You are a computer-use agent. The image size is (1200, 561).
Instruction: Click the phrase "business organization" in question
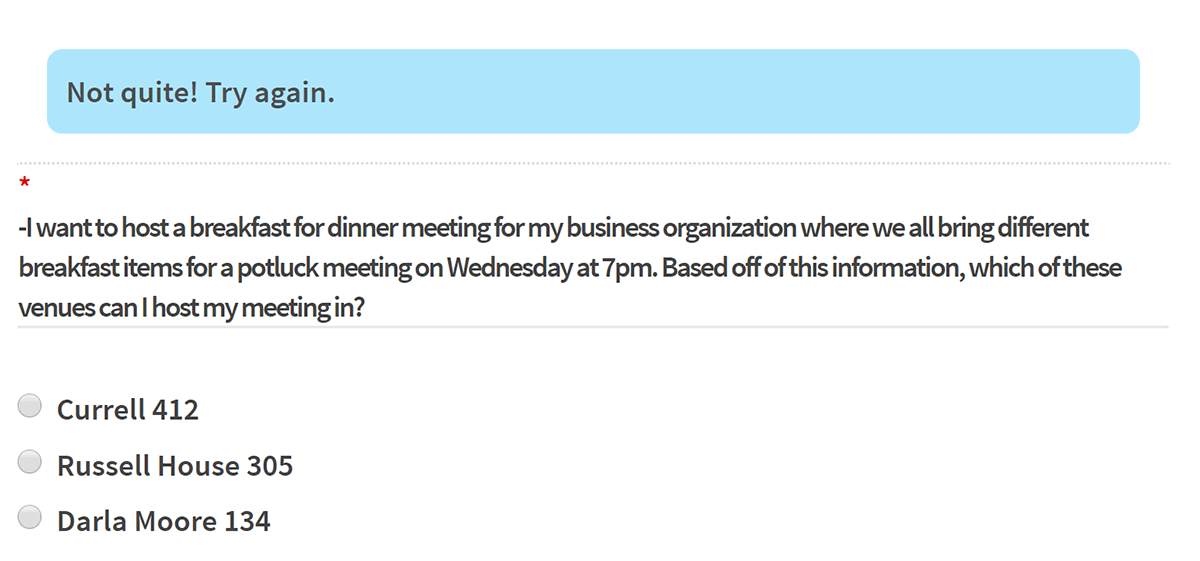pyautogui.click(x=681, y=228)
